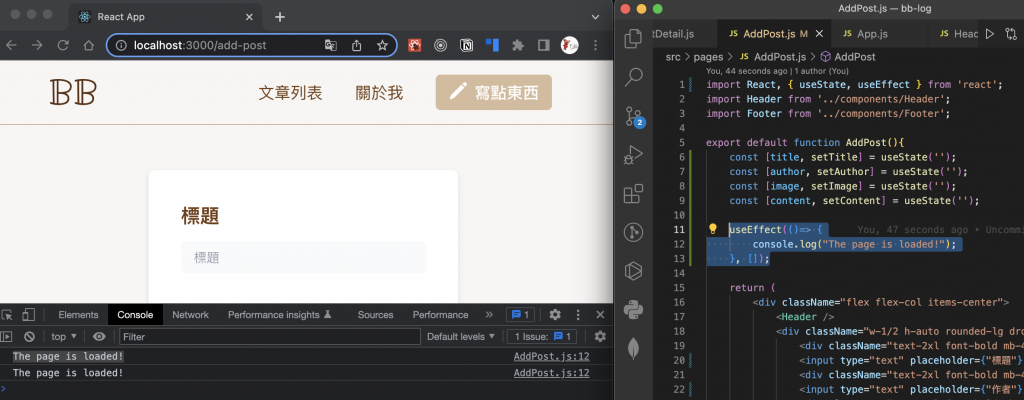Click the 寫點東西 write button
Viewport: 1024px width, 400px height.
(x=494, y=92)
